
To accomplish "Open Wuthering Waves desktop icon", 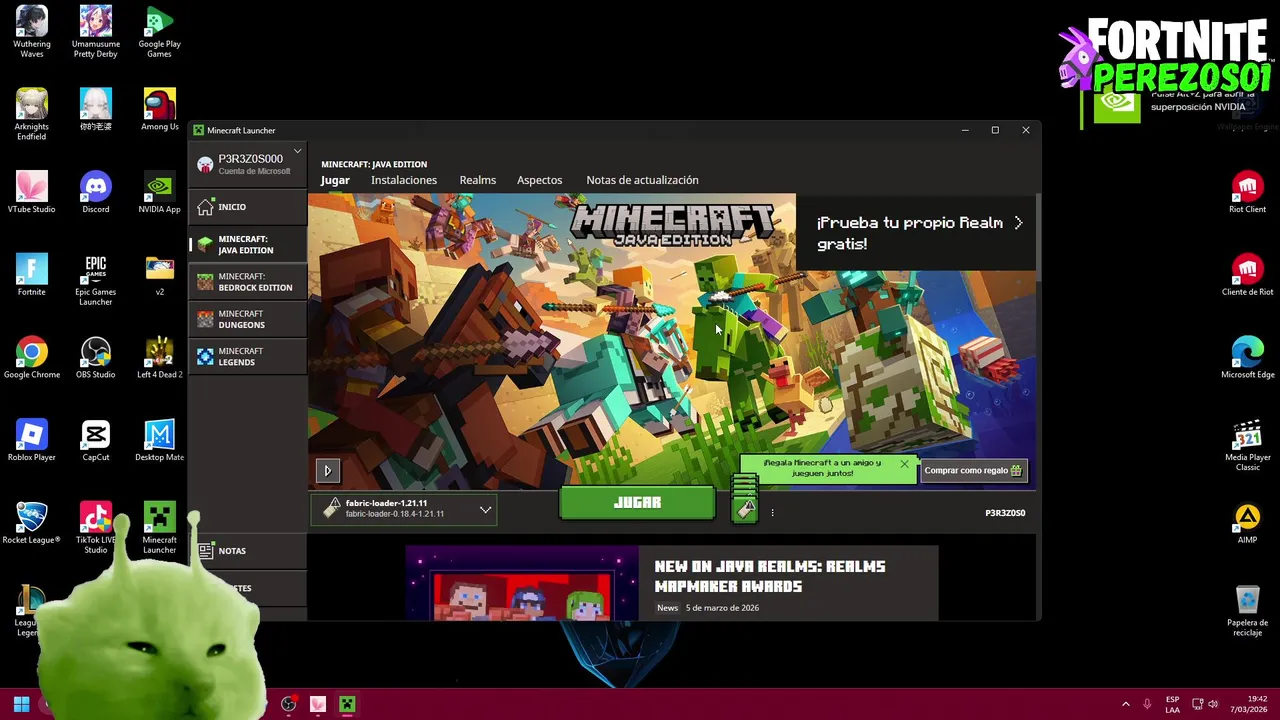I will 32,32.
